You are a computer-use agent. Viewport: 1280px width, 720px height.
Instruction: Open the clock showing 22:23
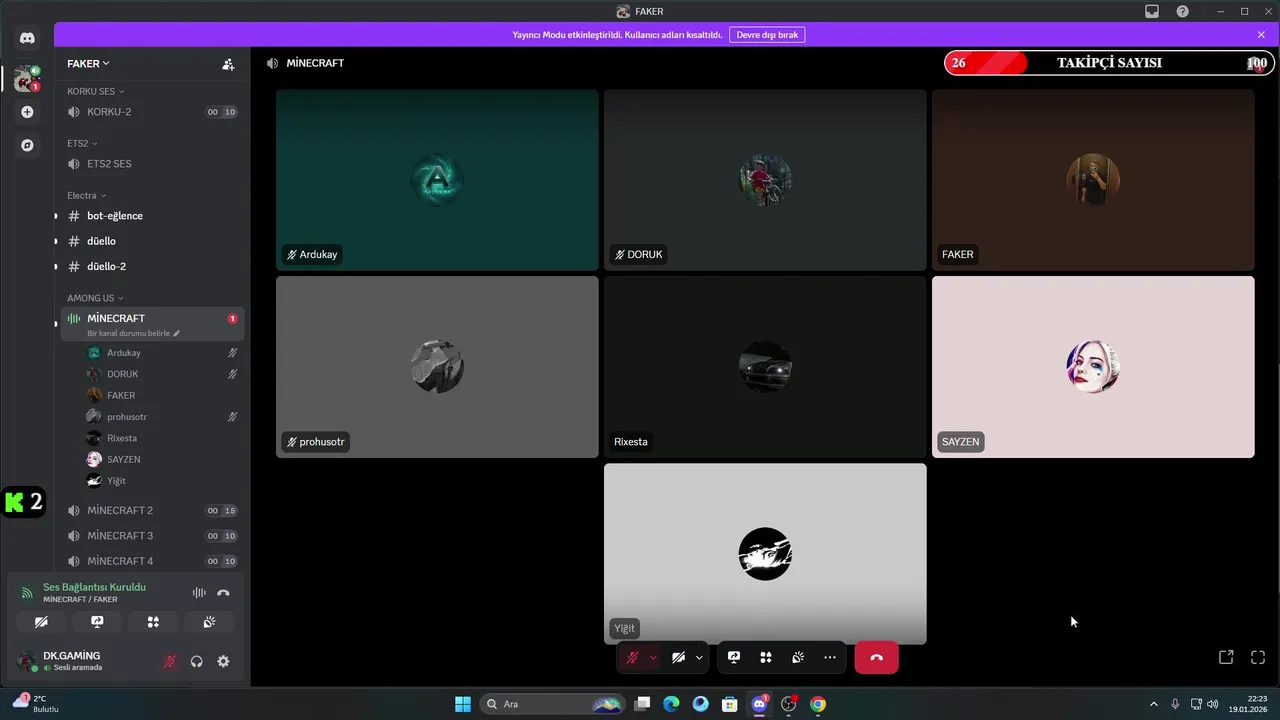pos(1249,704)
